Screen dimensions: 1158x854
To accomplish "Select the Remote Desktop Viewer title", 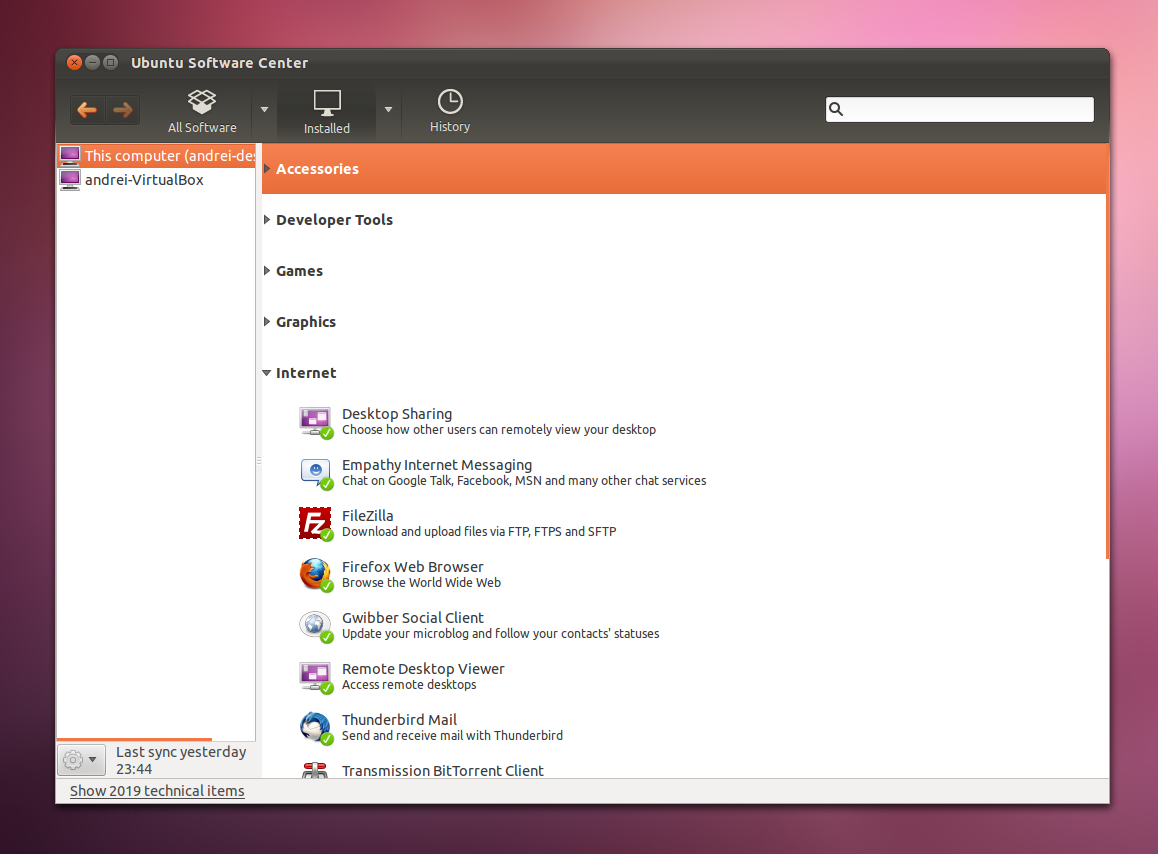I will 422,669.
